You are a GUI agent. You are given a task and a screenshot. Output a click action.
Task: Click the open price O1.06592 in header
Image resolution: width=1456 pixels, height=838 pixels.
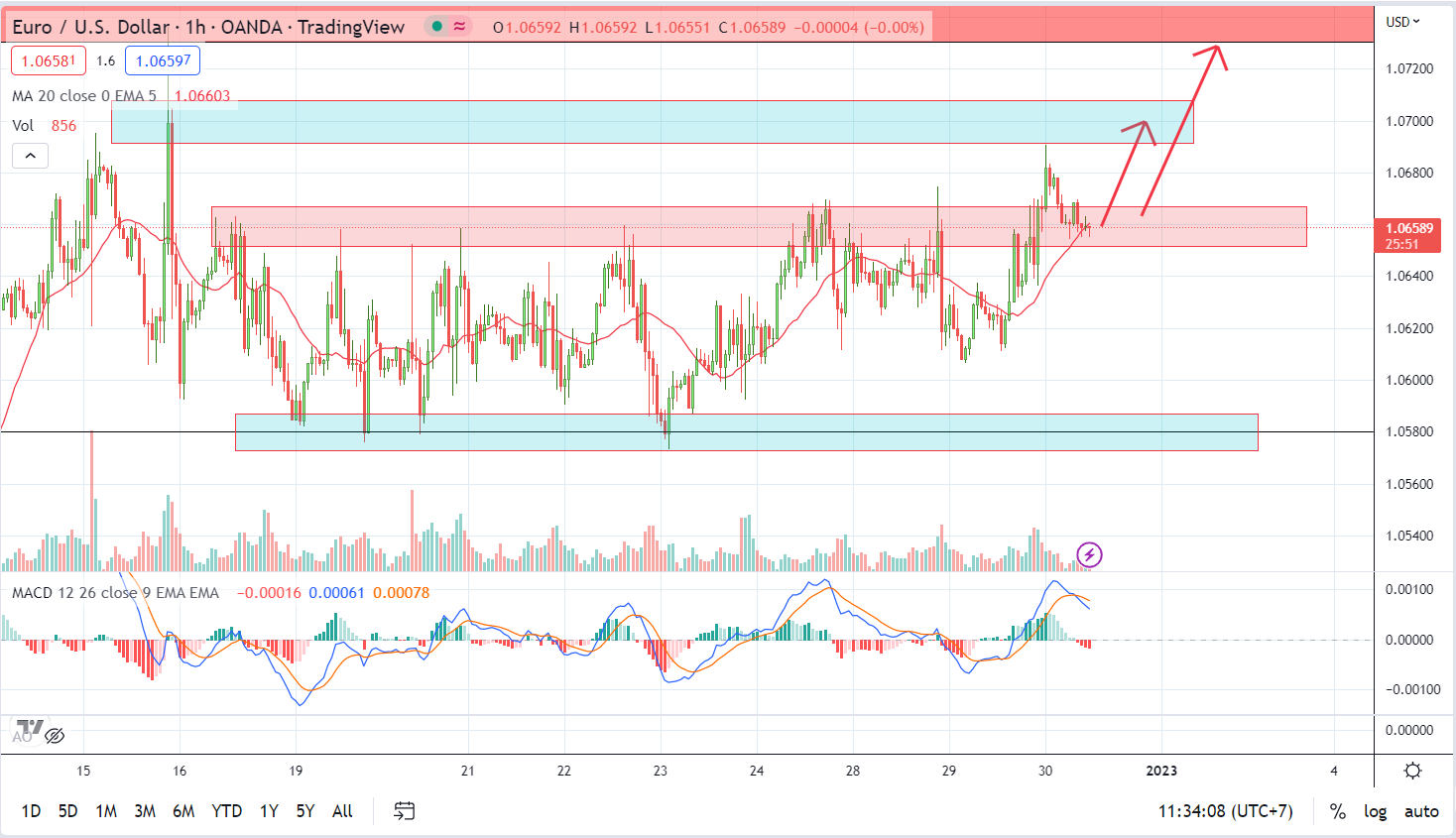528,27
